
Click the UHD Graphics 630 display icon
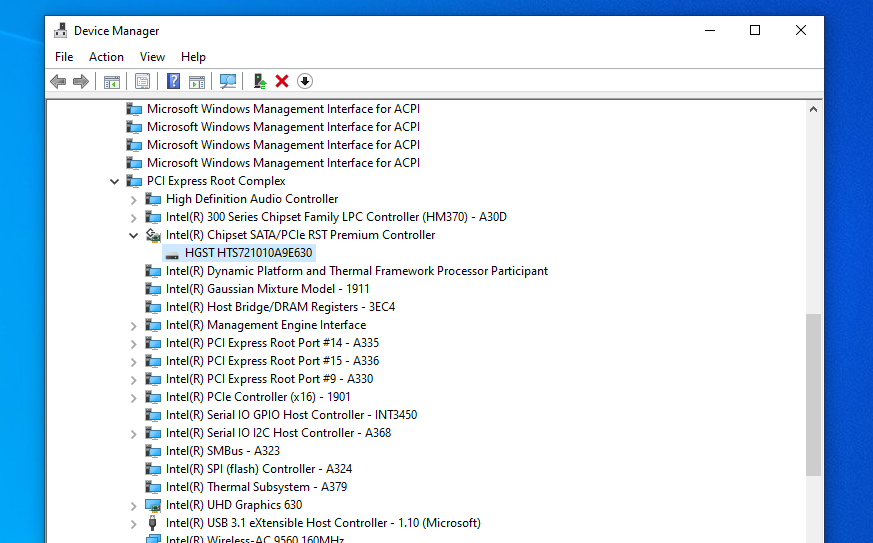pos(153,505)
